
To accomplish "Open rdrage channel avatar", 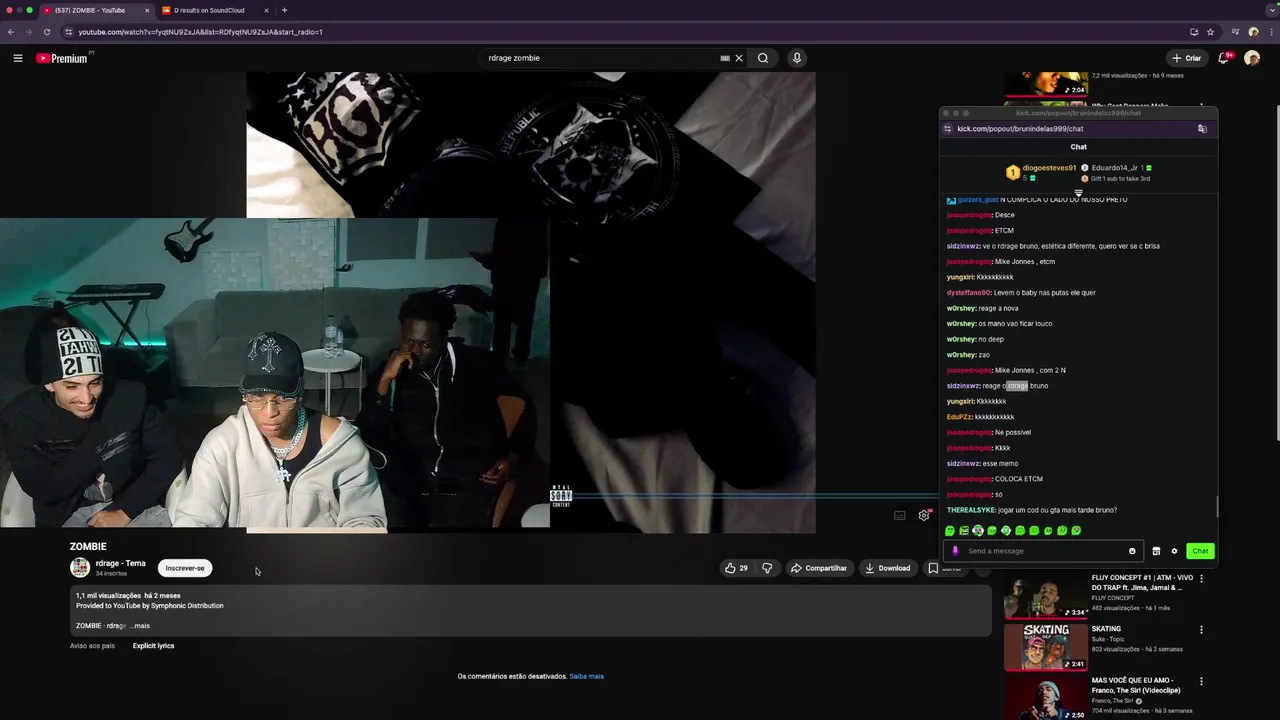I will pos(80,568).
